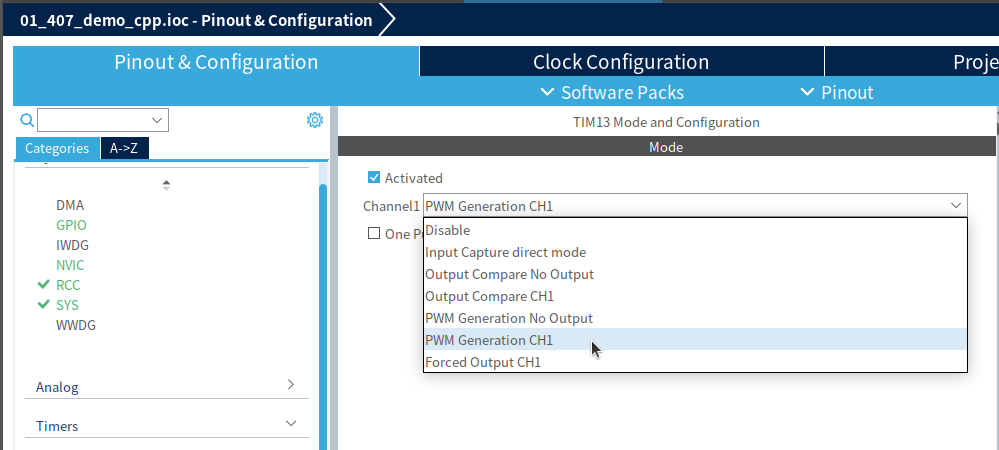The height and width of the screenshot is (450, 999).
Task: Select the RCC peripheral item
Action: click(68, 285)
